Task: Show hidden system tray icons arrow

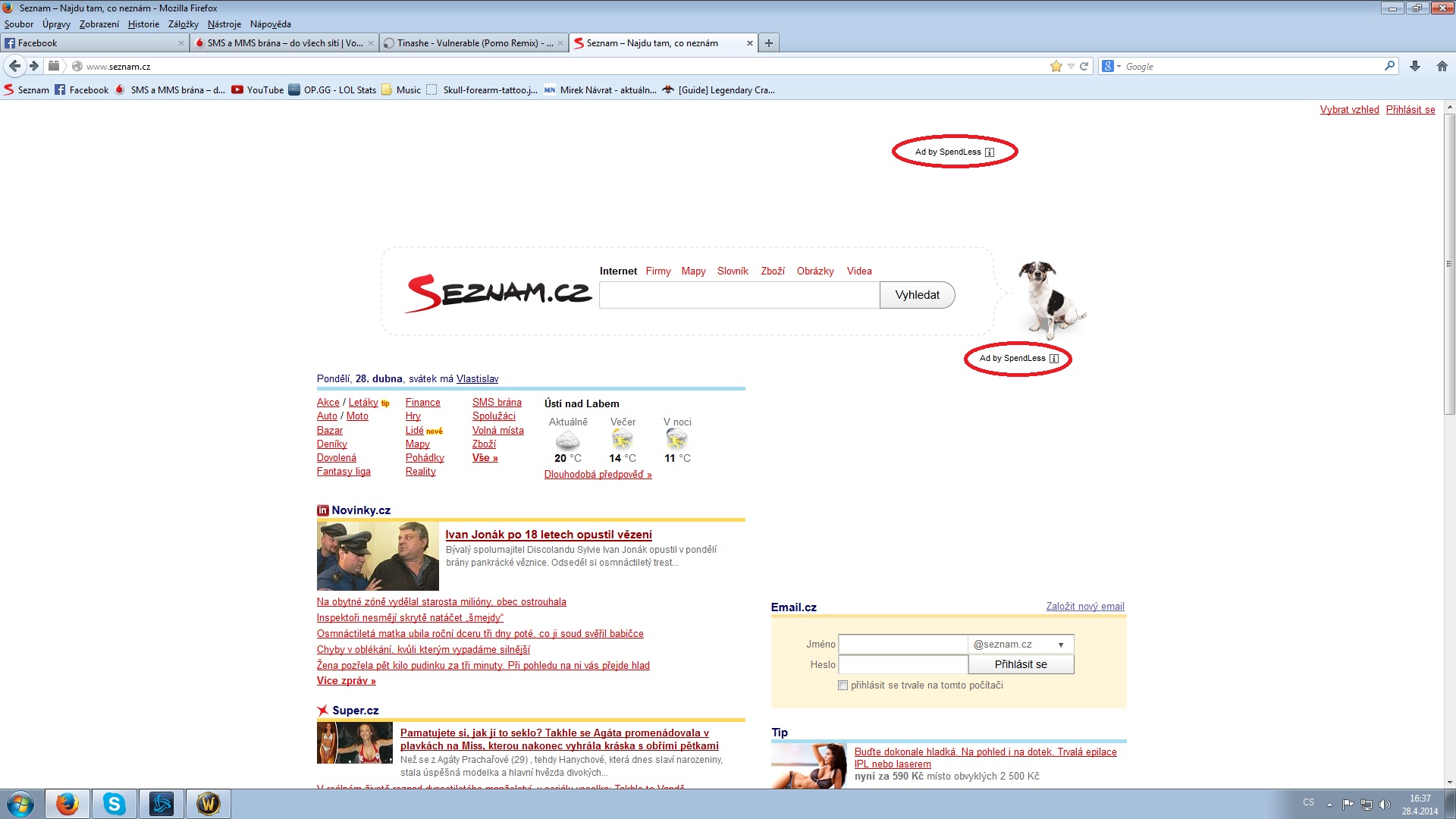Action: pos(1329,804)
